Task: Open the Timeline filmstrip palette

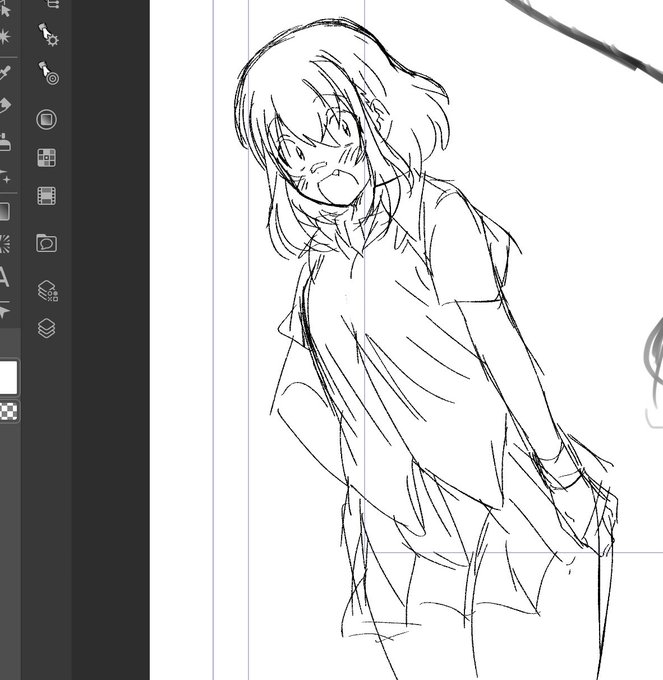Action: point(46,196)
